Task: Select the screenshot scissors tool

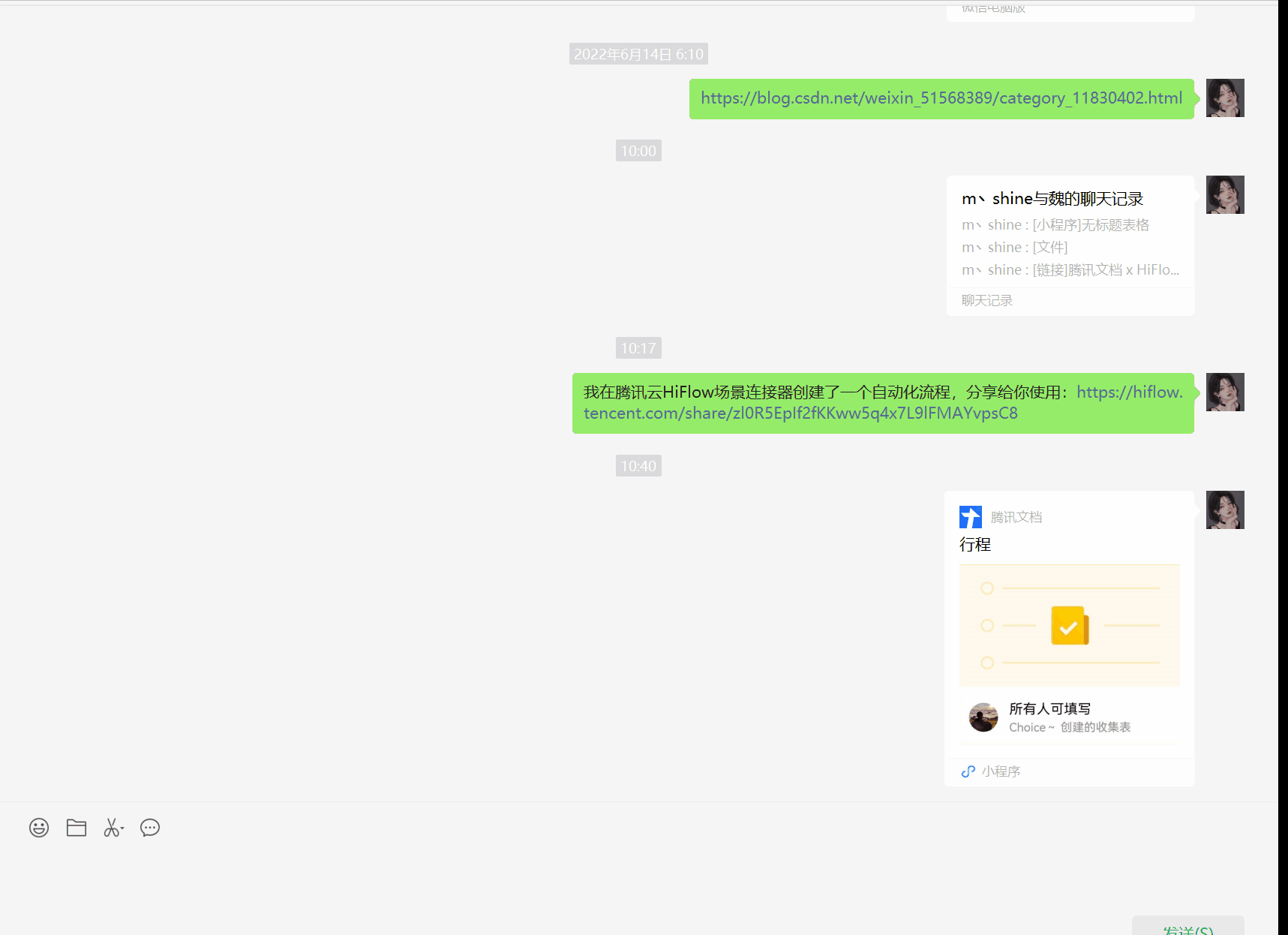Action: [113, 828]
